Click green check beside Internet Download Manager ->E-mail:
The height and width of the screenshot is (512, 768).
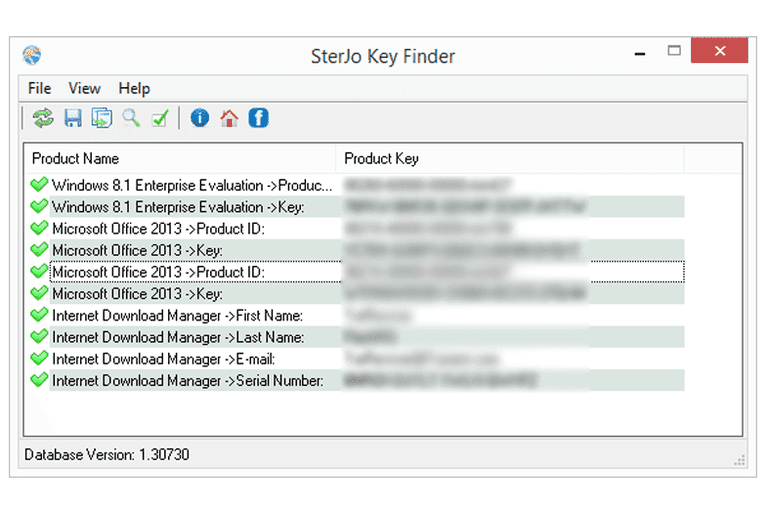[39, 358]
